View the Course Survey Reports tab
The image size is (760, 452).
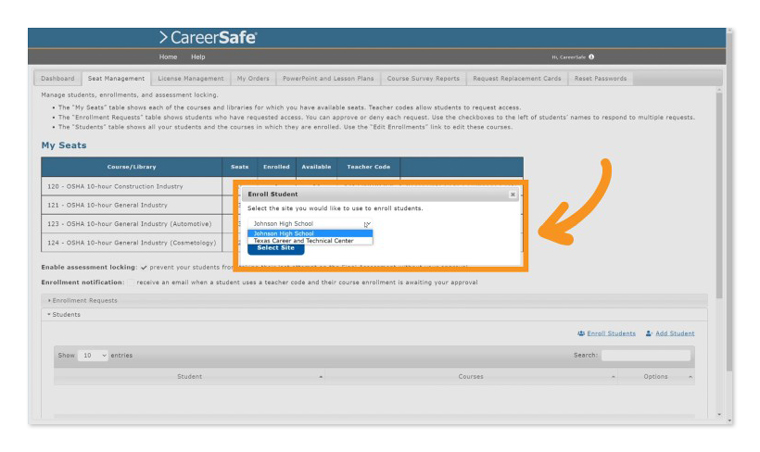coord(423,78)
